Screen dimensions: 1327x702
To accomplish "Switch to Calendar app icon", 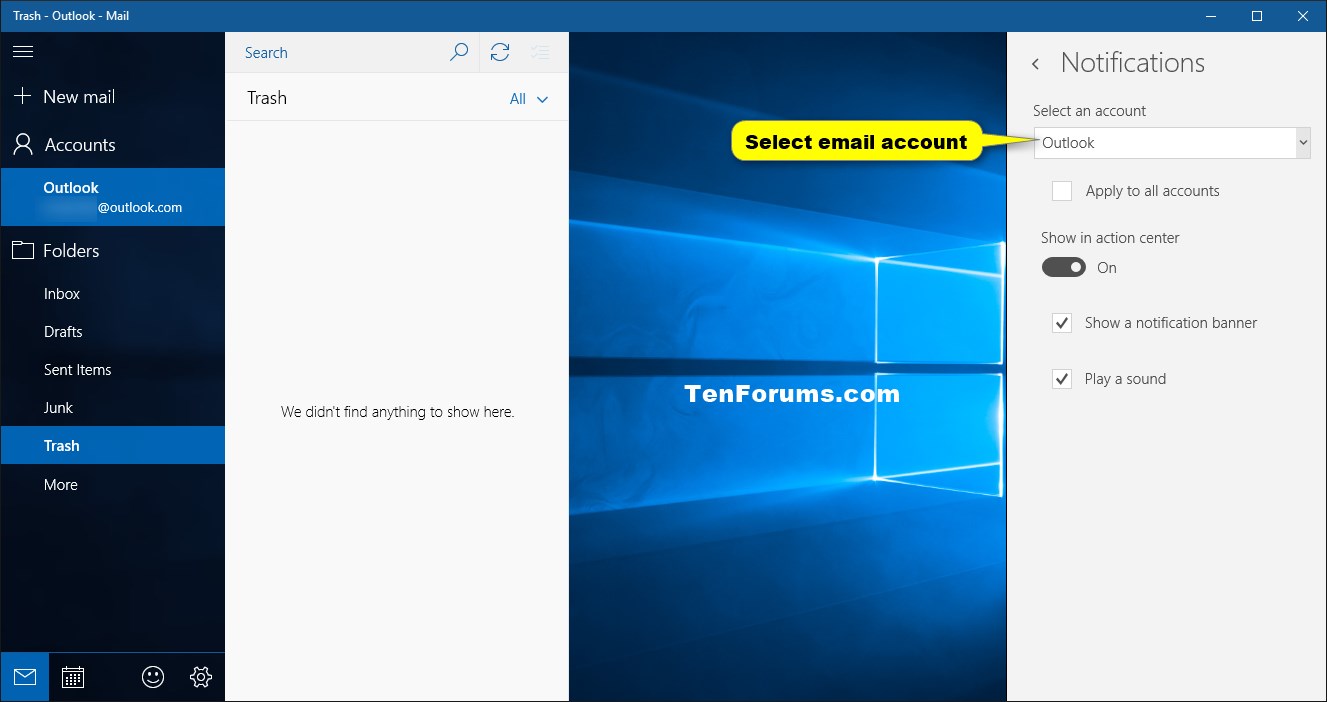I will pyautogui.click(x=72, y=677).
